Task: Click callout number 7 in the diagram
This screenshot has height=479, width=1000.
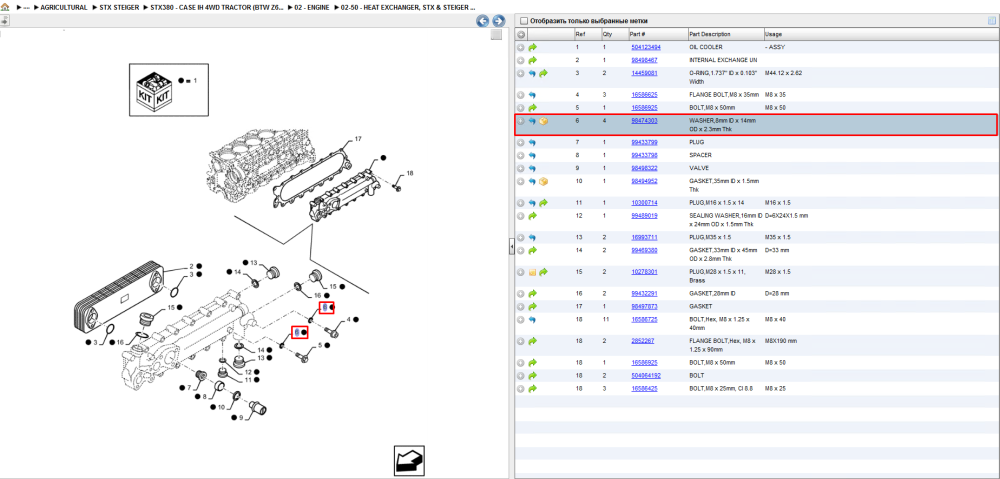Action: (x=189, y=388)
